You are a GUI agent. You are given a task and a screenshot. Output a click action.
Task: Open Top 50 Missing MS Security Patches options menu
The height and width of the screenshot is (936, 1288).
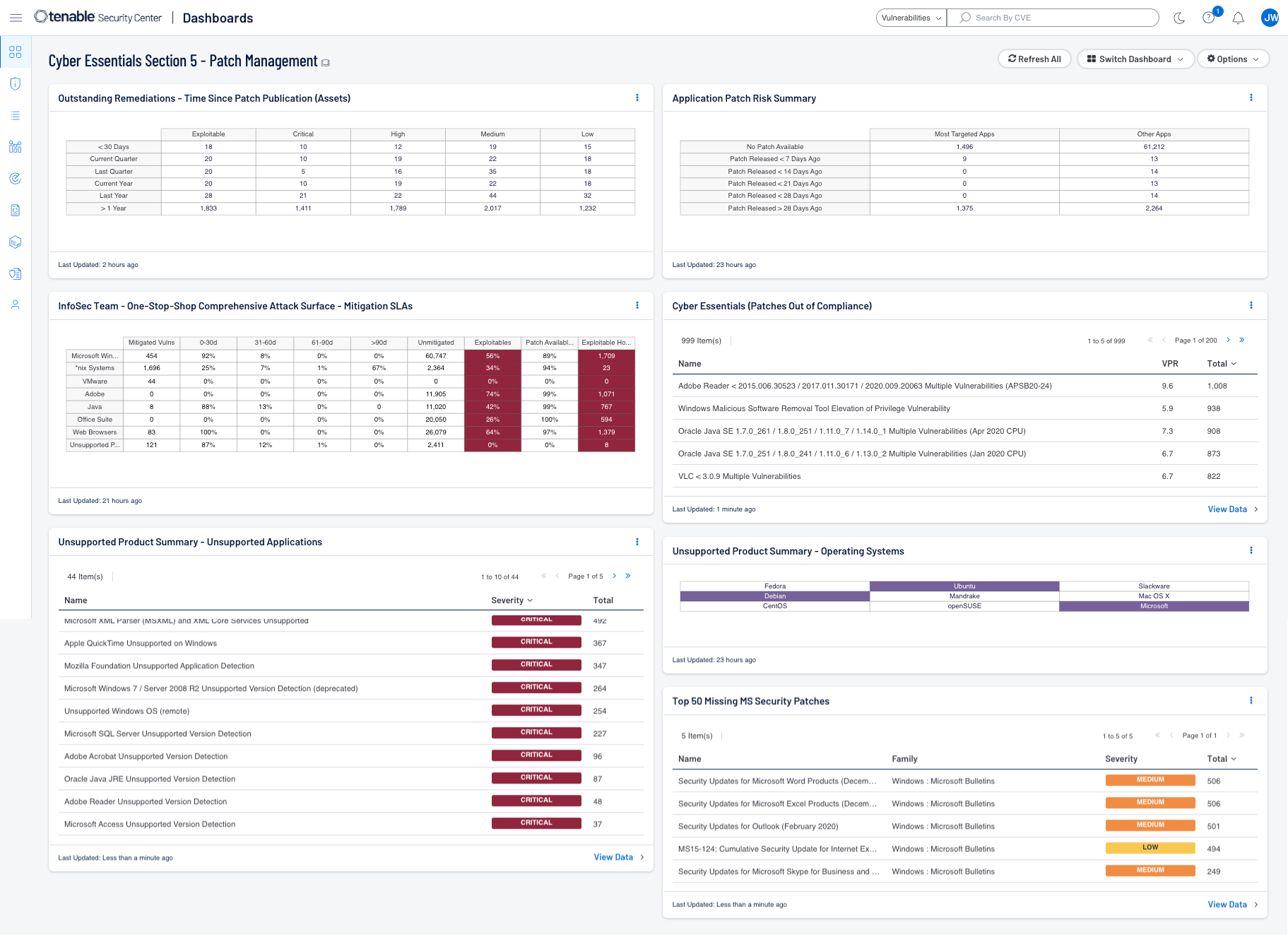point(1251,700)
